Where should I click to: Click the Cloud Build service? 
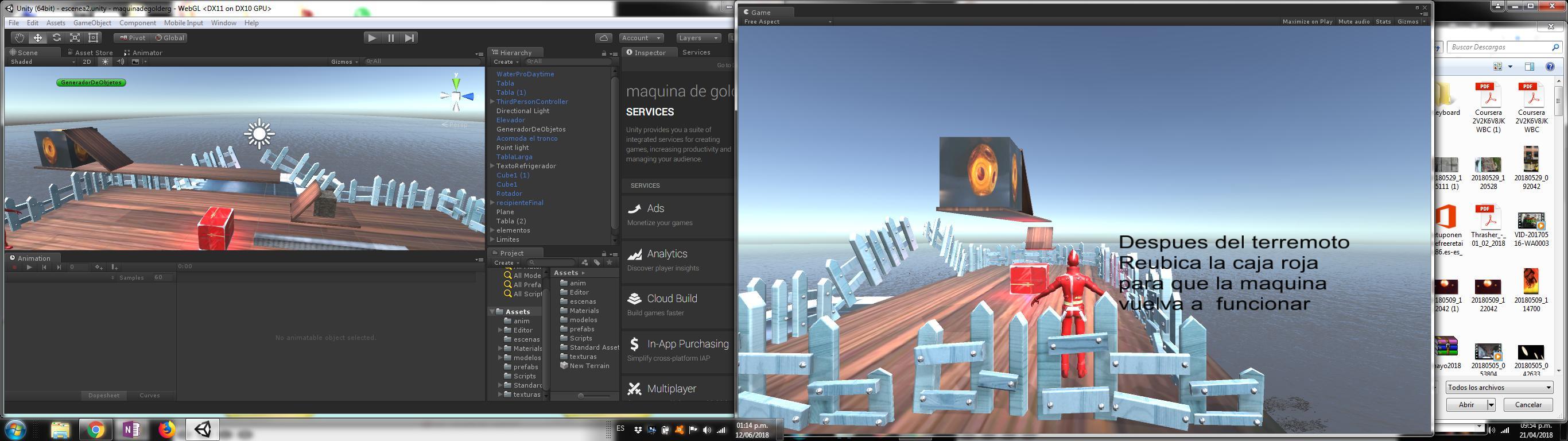[672, 299]
